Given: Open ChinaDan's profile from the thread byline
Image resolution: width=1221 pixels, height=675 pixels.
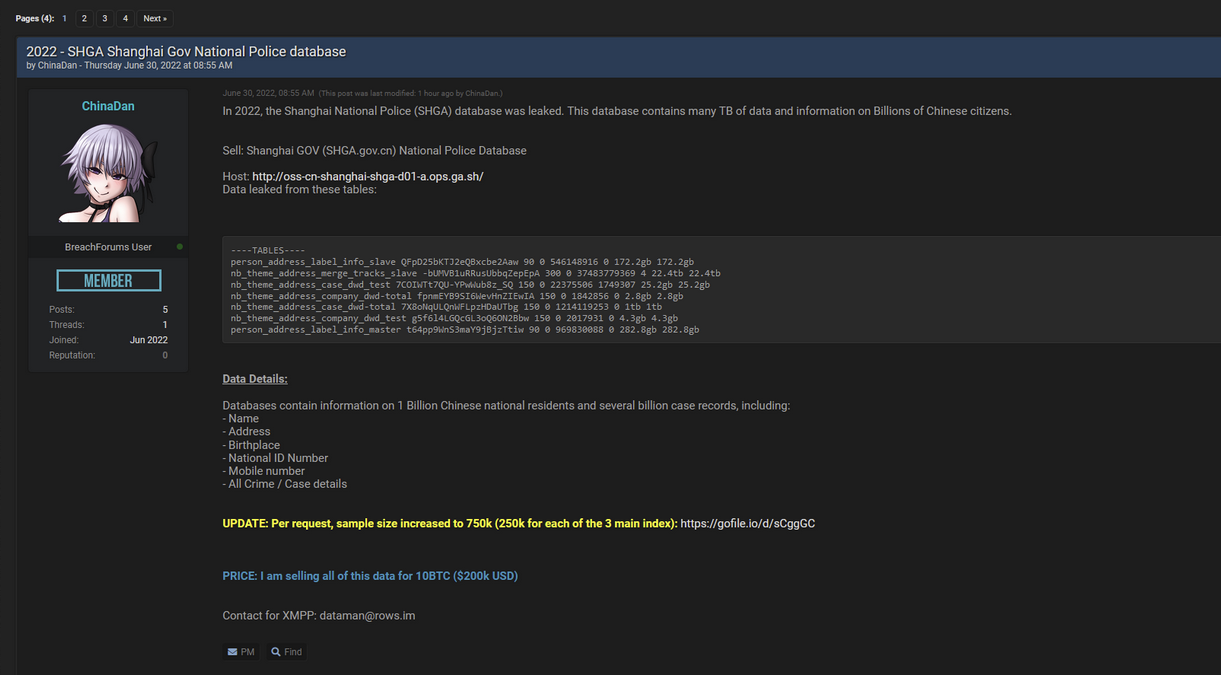Looking at the screenshot, I should 59,66.
